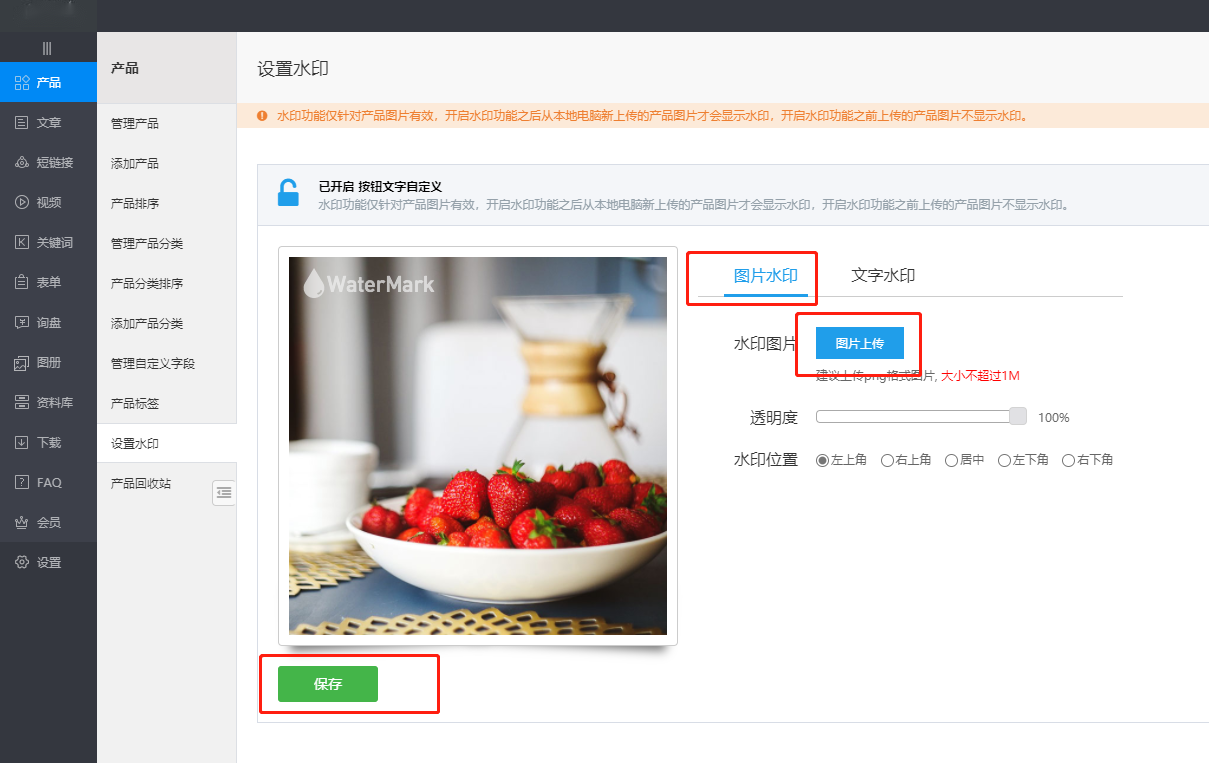Viewport: 1209px width, 763px height.
Task: Switch to the 图片水印 tab
Action: coord(765,276)
